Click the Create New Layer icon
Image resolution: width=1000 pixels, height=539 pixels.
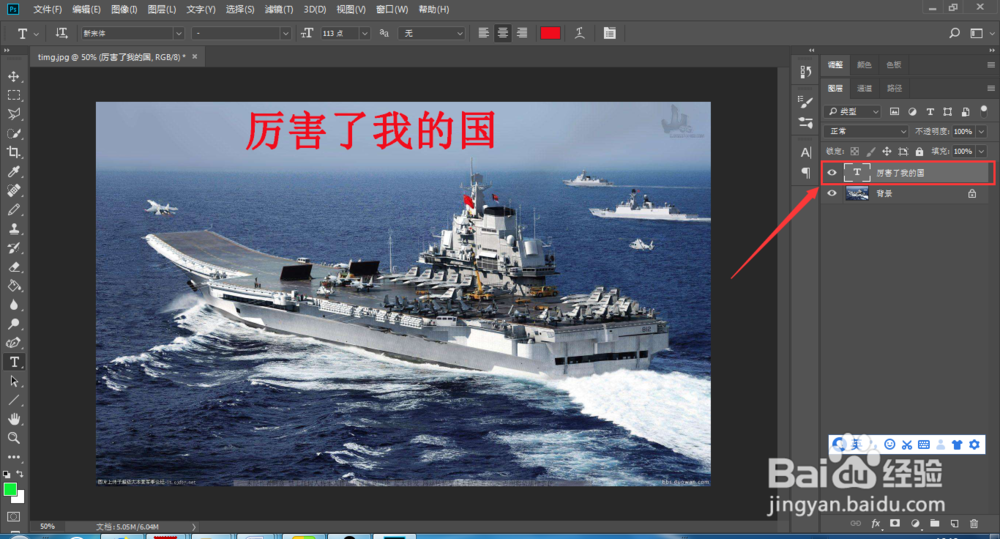[x=954, y=524]
